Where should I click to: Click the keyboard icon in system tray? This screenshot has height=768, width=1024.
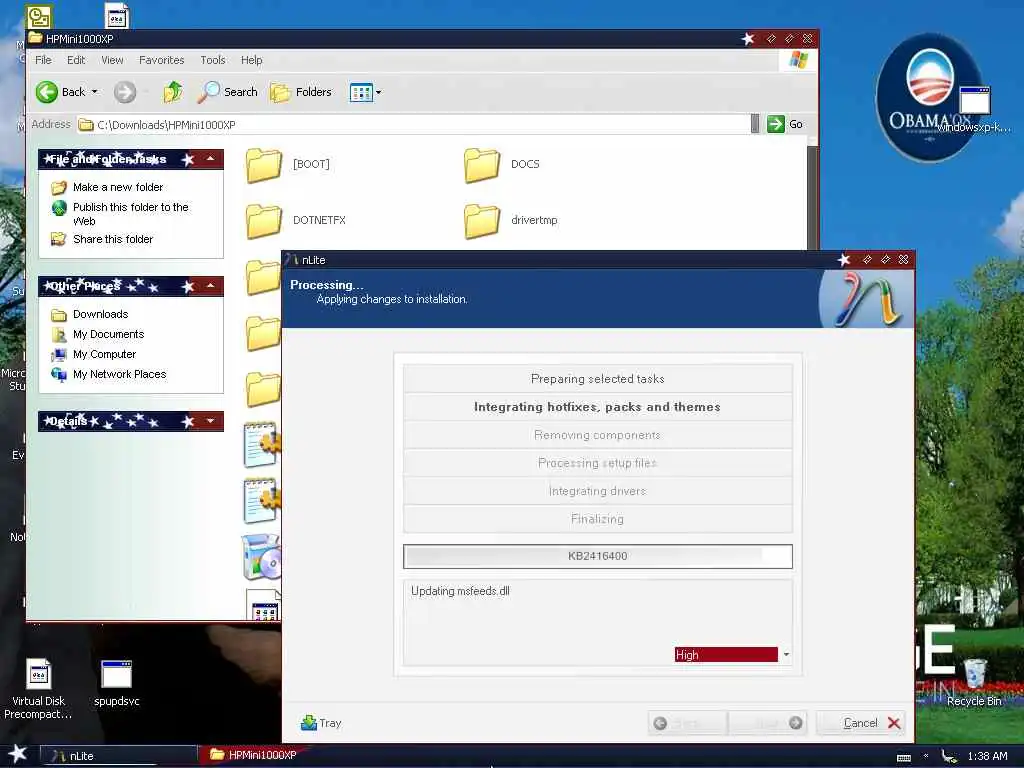coord(904,757)
